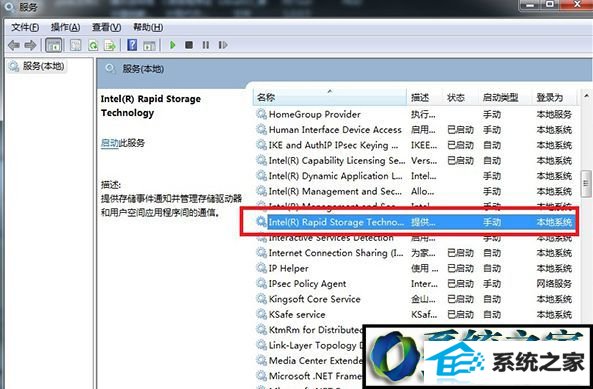The width and height of the screenshot is (593, 389).
Task: Click 手动 startup type of Rapid Storage row
Action: 492,222
